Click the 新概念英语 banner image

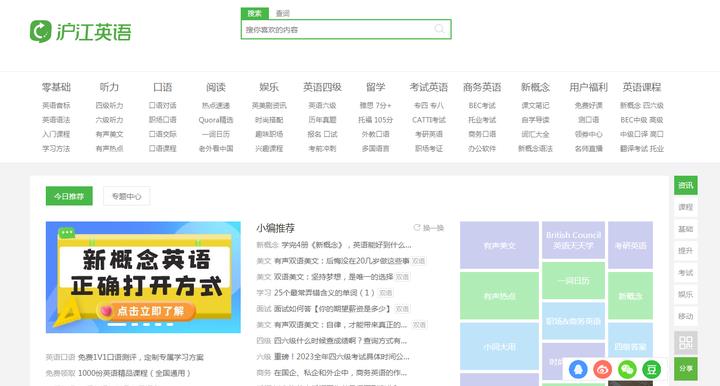[143, 277]
